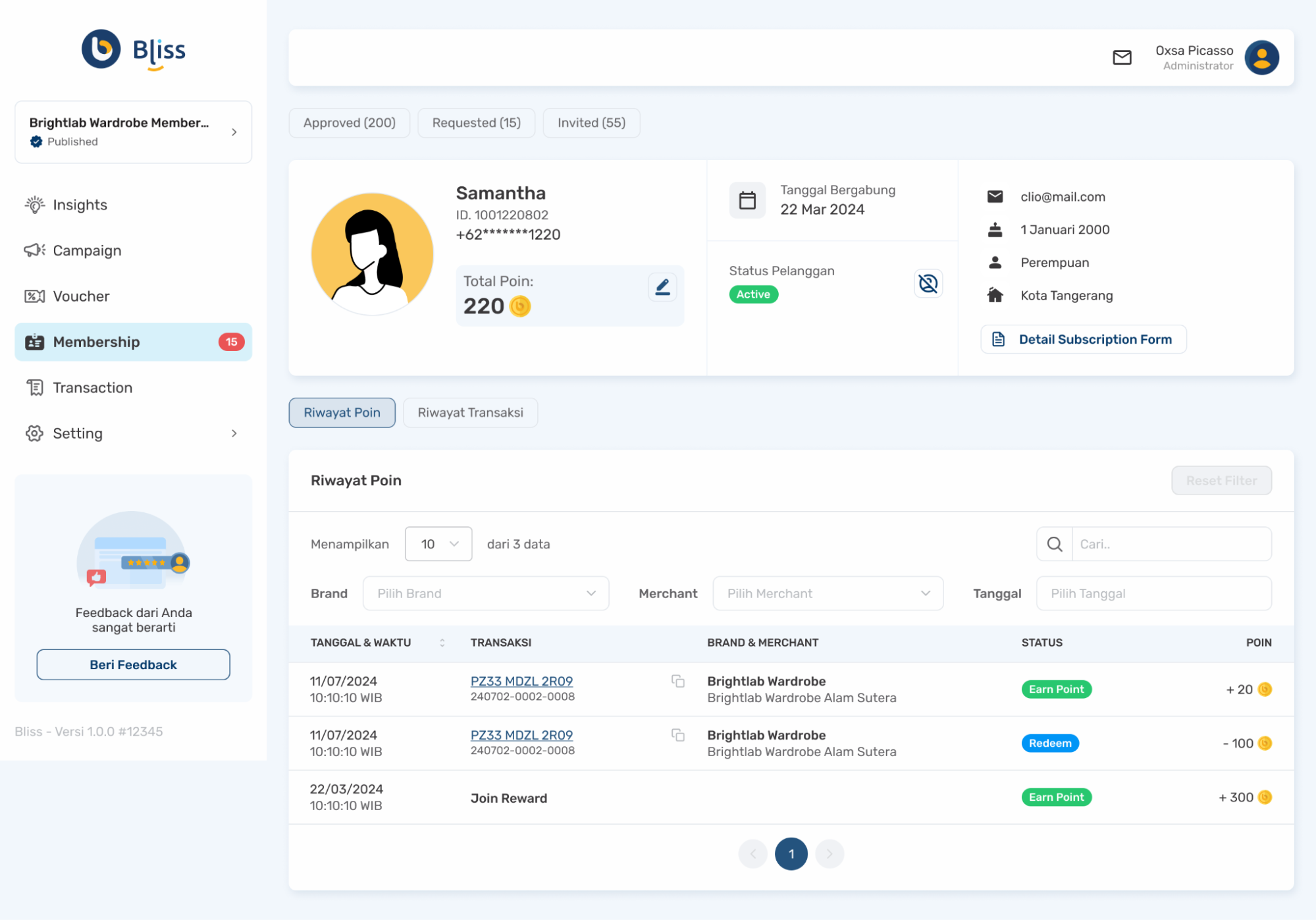
Task: Click the per-page count selector showing 10
Action: (x=437, y=544)
